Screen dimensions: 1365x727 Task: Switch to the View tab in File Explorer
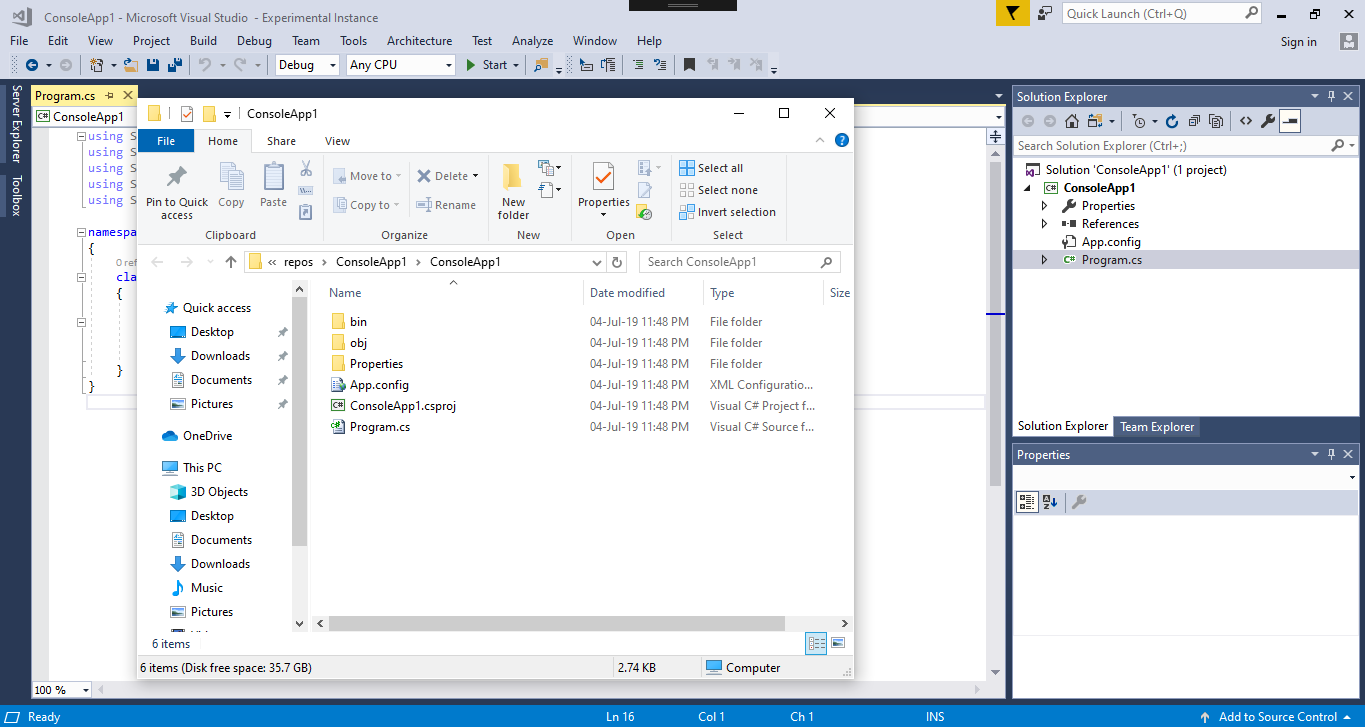point(338,141)
